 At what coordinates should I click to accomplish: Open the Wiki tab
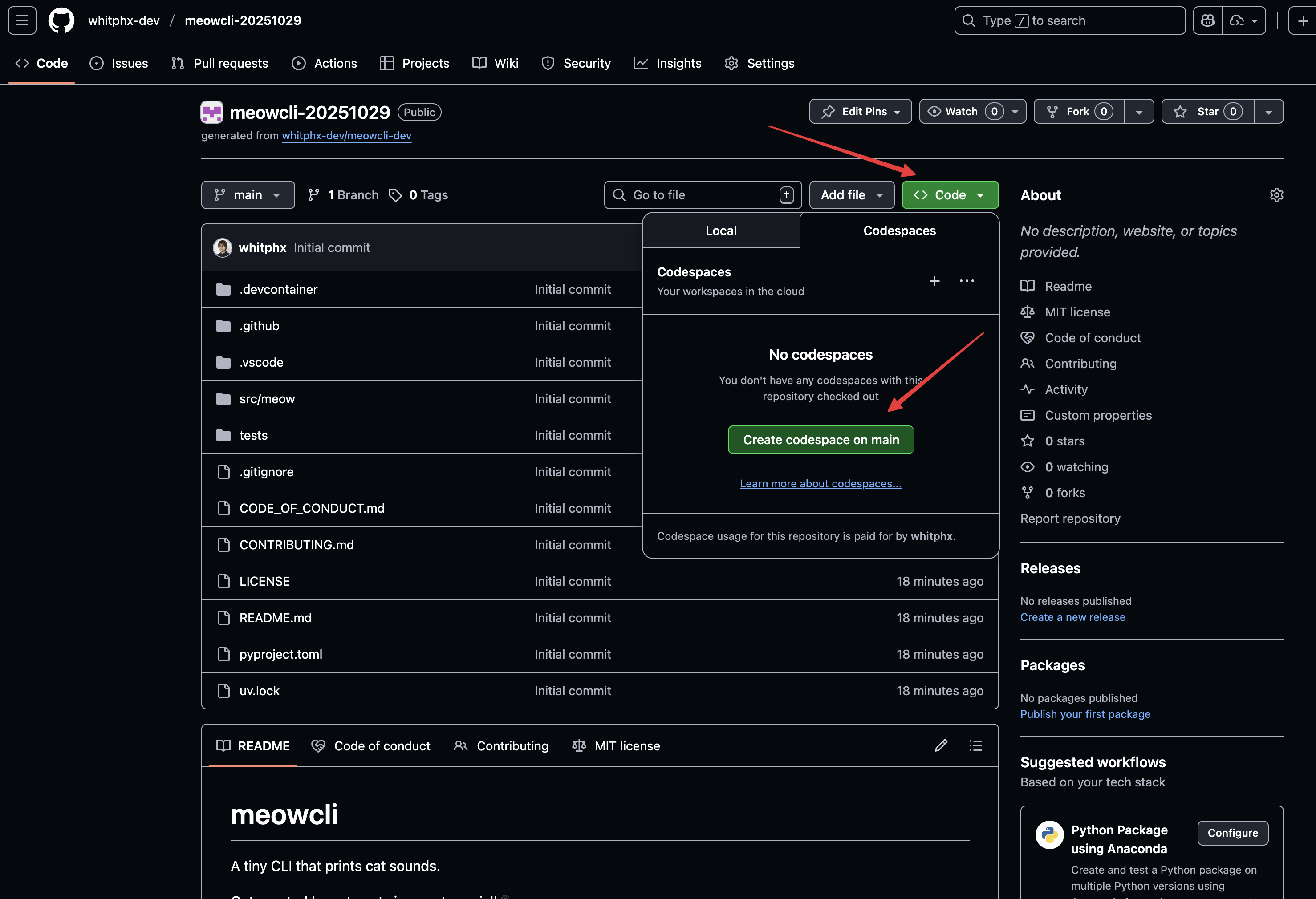click(496, 63)
